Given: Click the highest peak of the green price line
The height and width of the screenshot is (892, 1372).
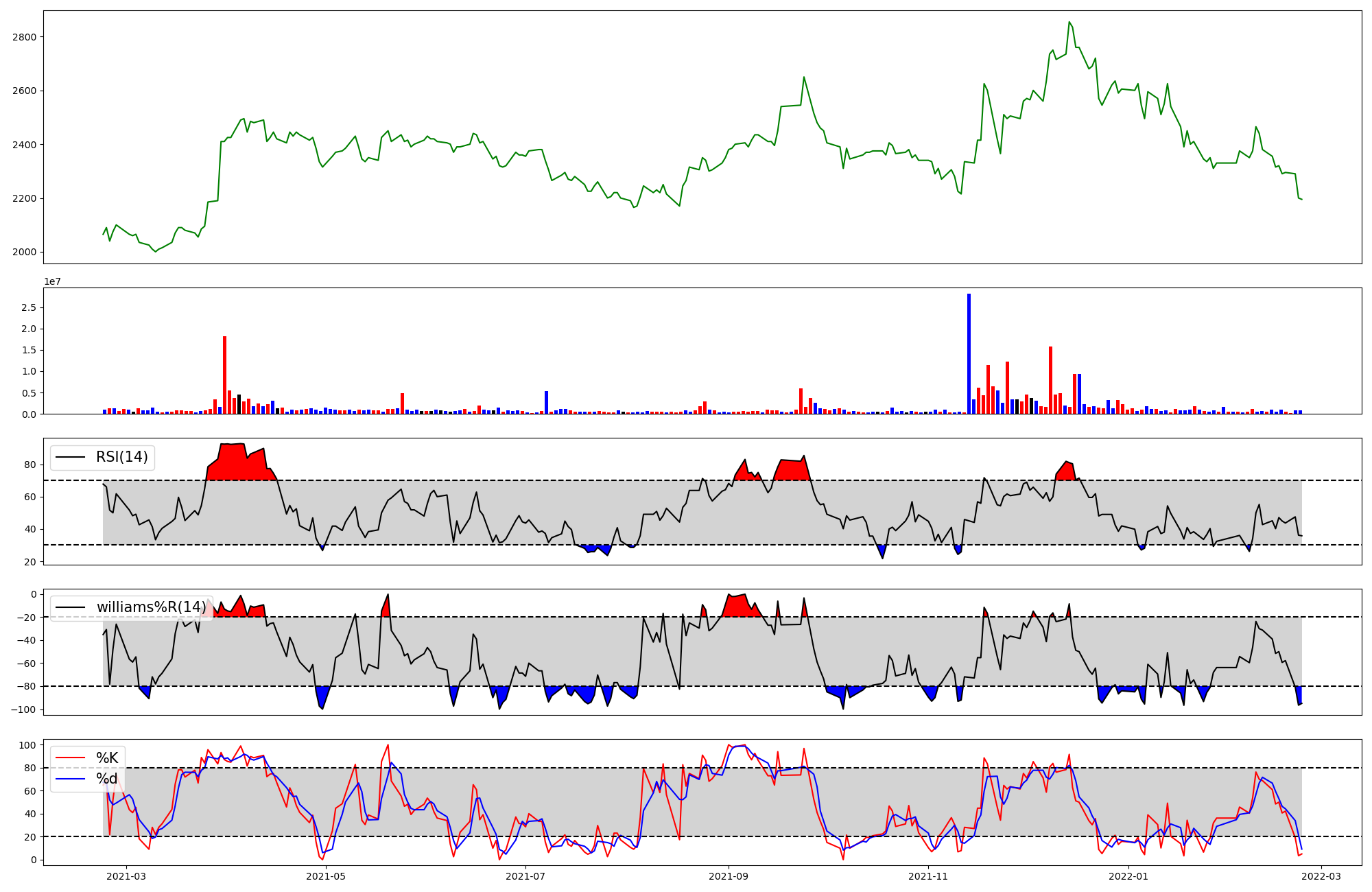Looking at the screenshot, I should point(1069,23).
